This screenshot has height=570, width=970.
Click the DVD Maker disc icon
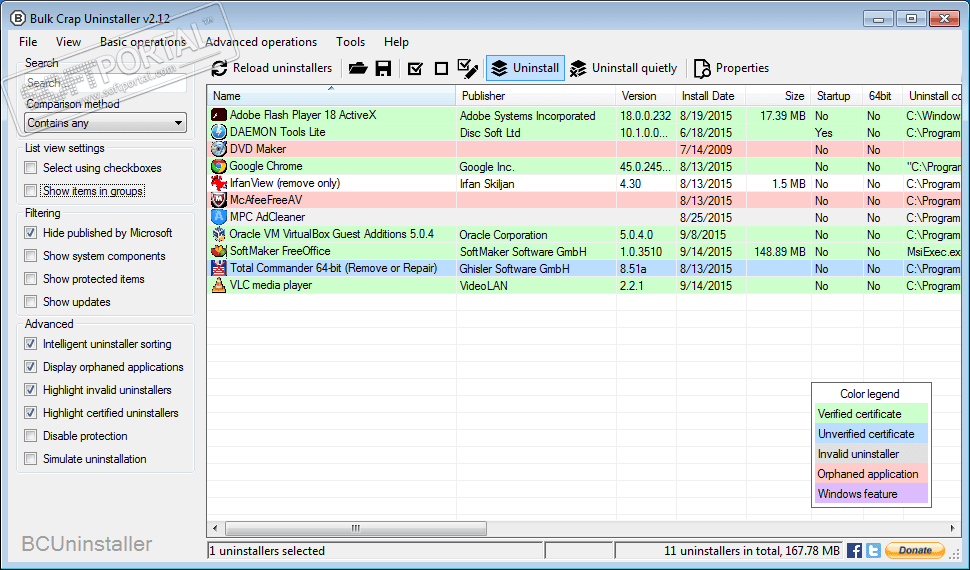(x=218, y=149)
